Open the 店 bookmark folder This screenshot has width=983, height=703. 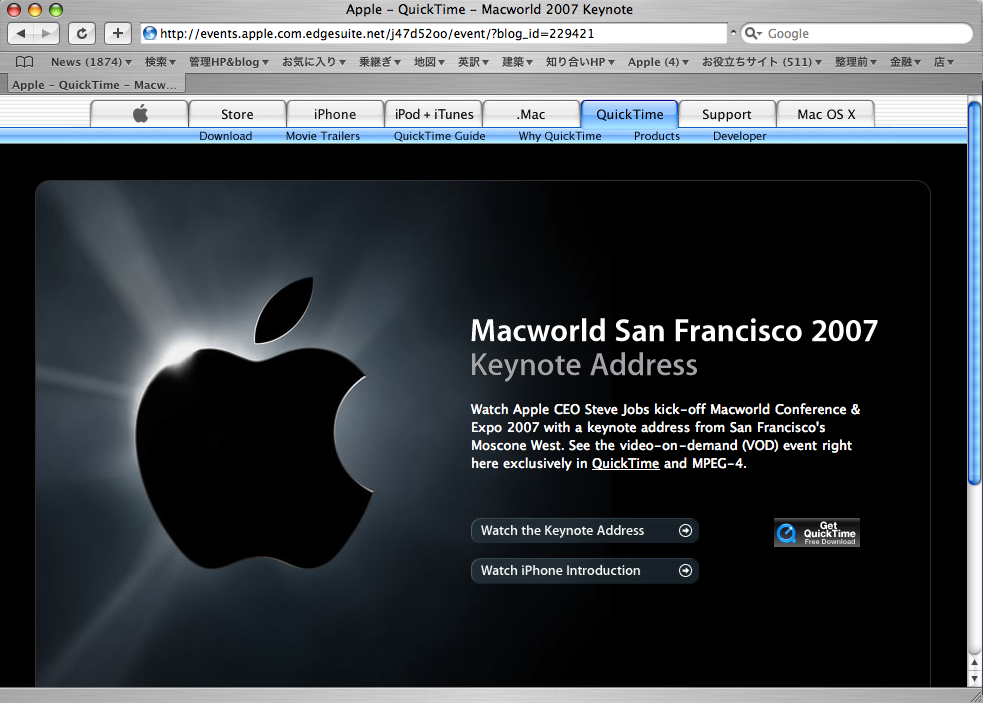(x=944, y=61)
